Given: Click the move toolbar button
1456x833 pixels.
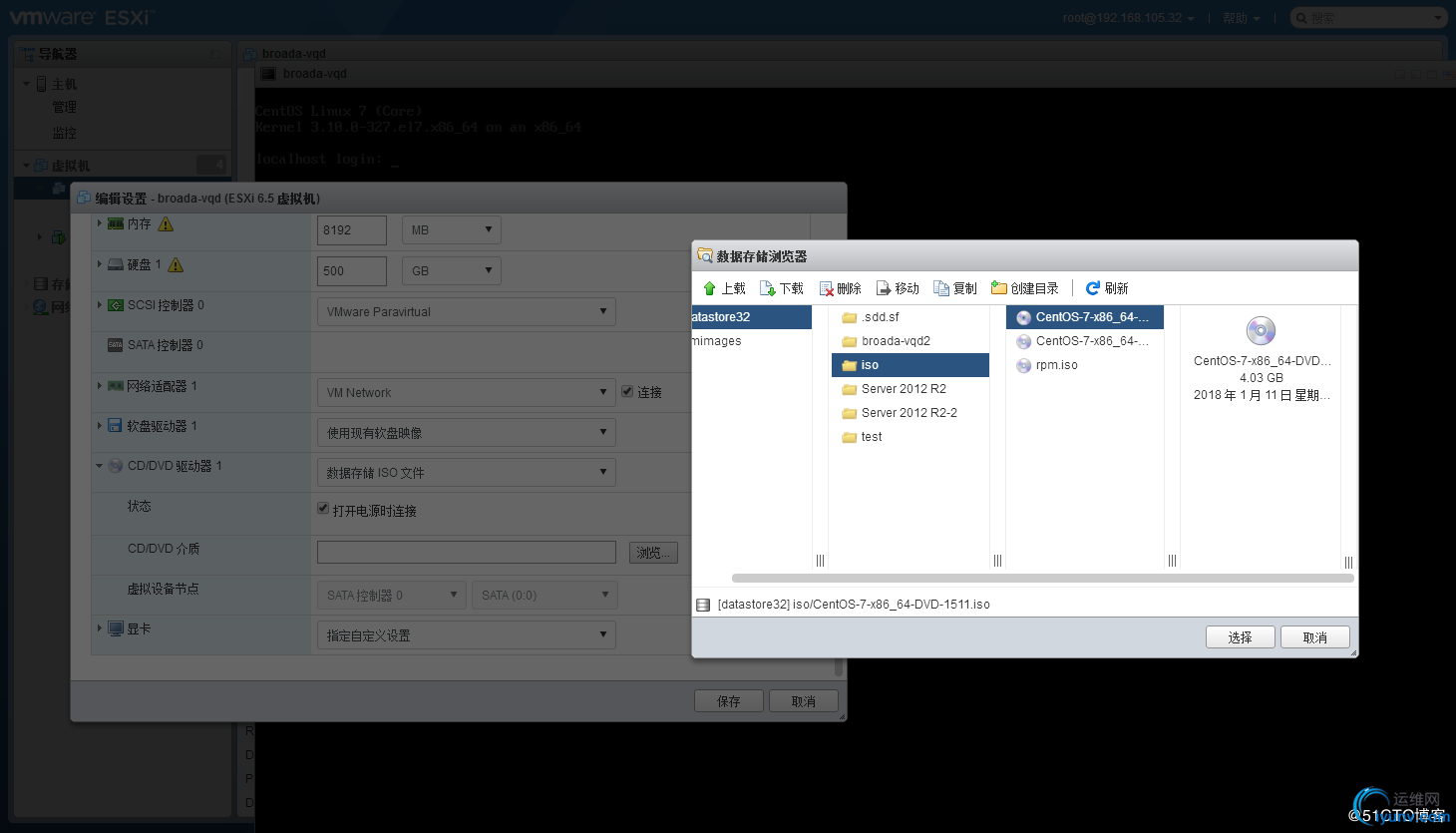Looking at the screenshot, I should tap(898, 288).
